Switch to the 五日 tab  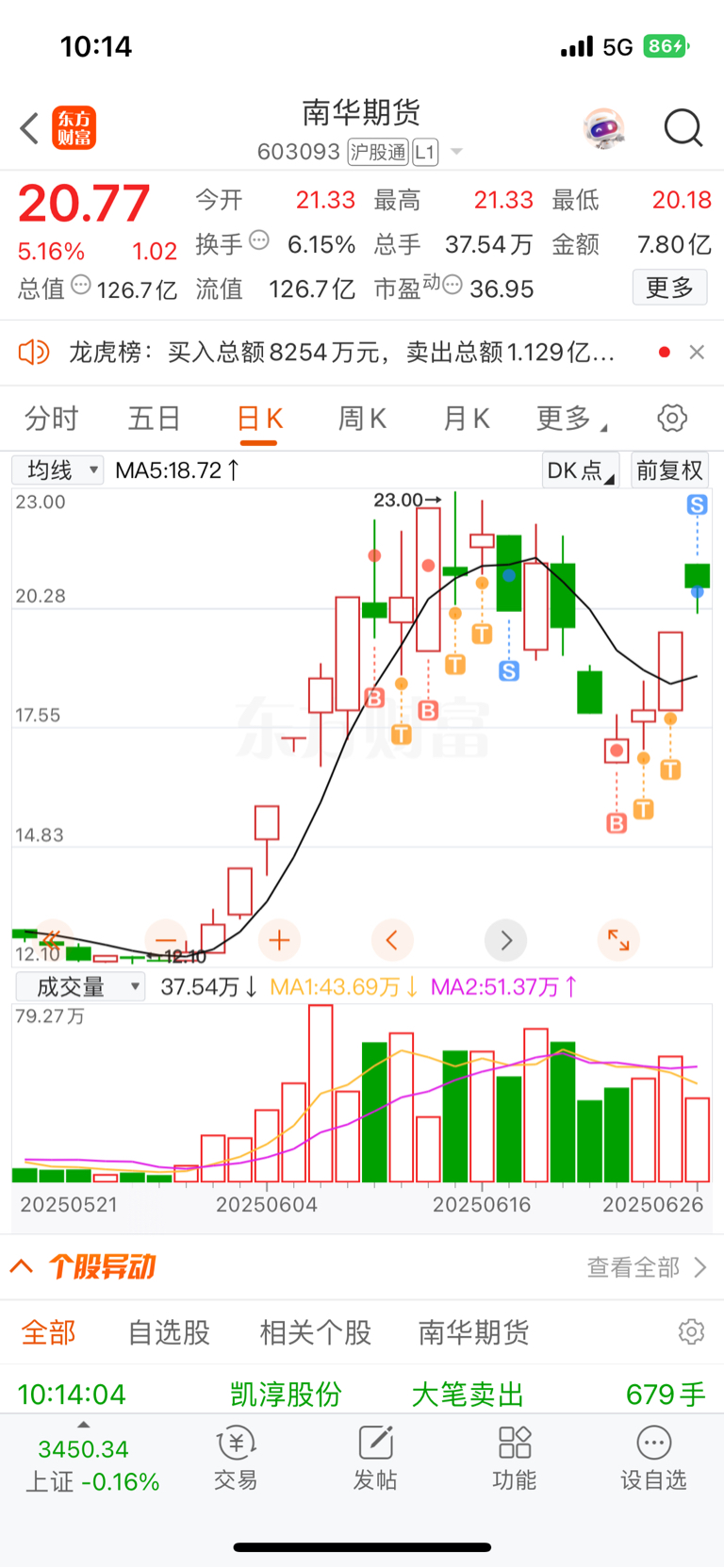[x=154, y=419]
